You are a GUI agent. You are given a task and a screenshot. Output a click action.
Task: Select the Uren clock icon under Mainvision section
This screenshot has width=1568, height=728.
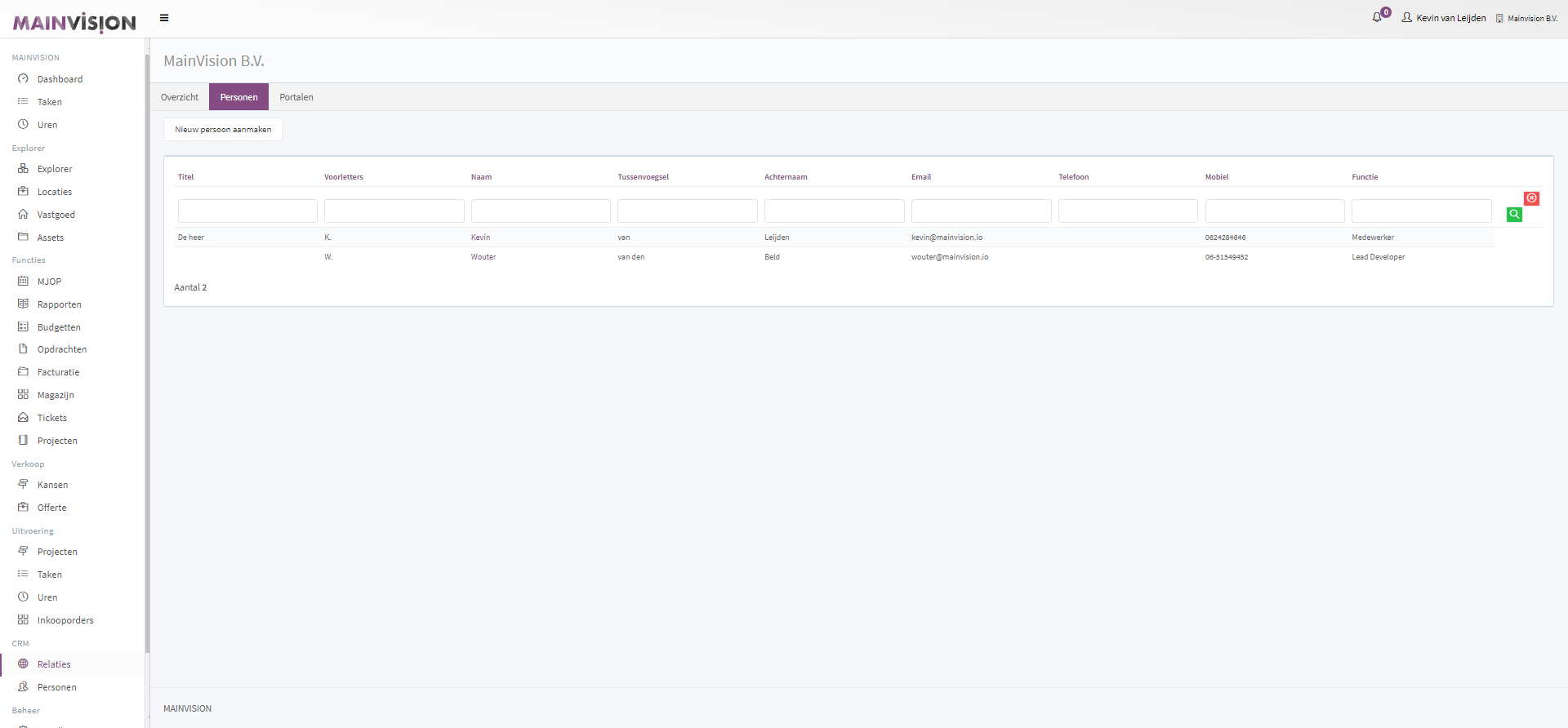[23, 125]
